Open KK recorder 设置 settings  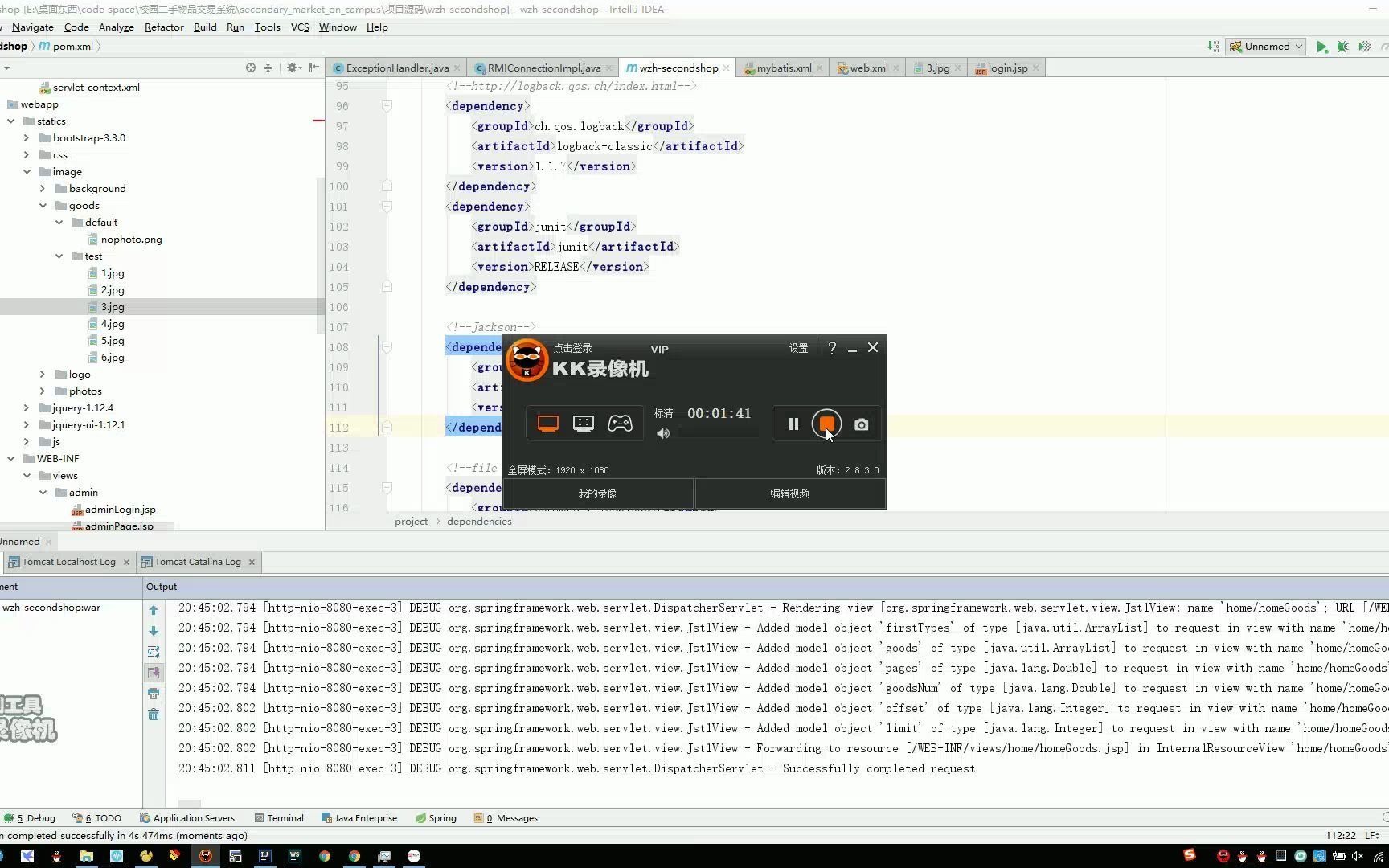(x=798, y=348)
